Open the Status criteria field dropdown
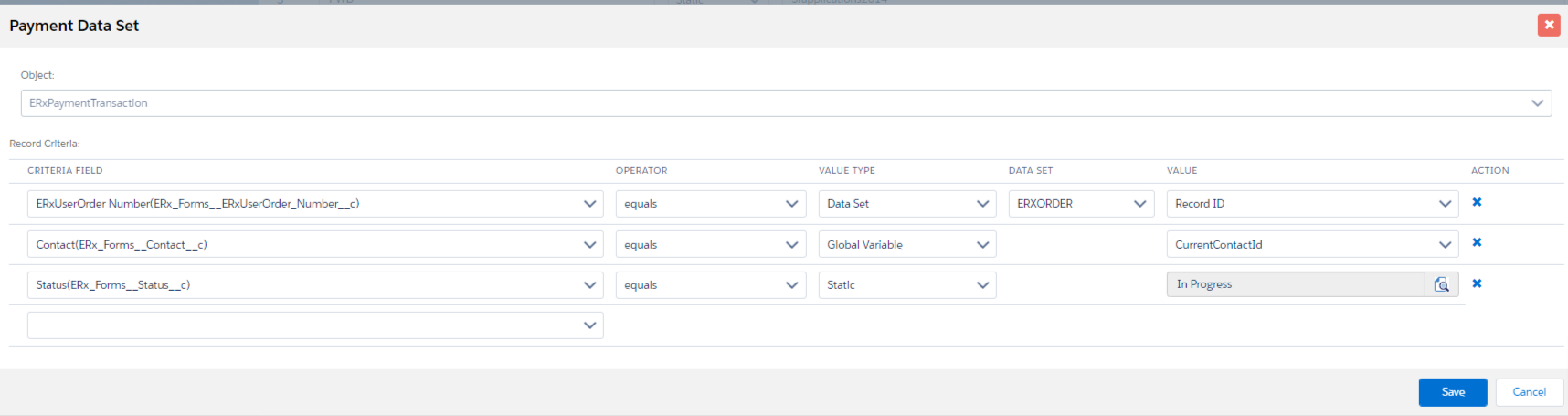1568x416 pixels. (315, 285)
